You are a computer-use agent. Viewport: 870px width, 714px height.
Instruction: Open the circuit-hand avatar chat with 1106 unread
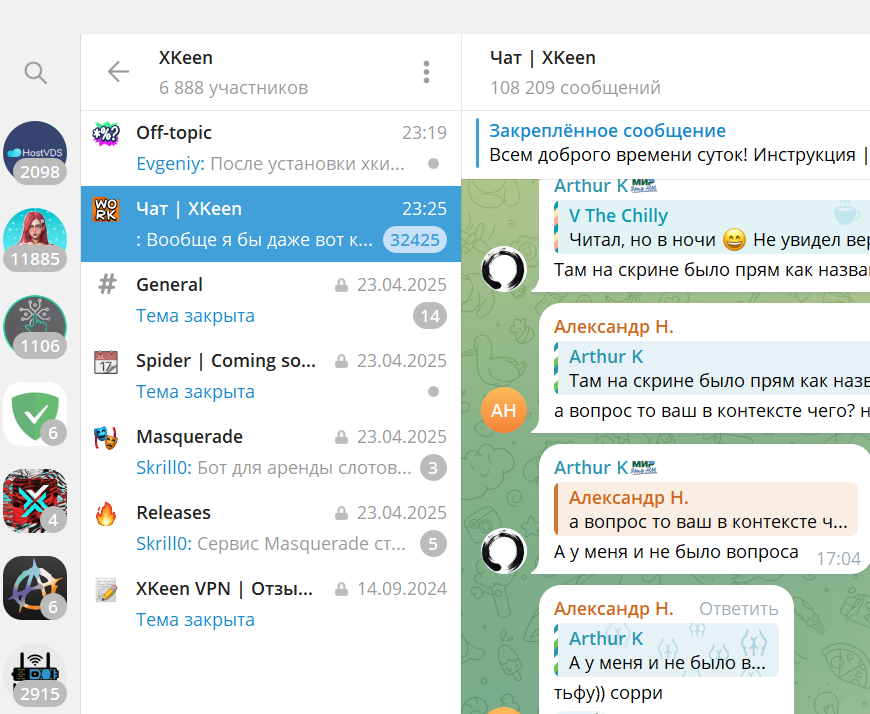(35, 327)
